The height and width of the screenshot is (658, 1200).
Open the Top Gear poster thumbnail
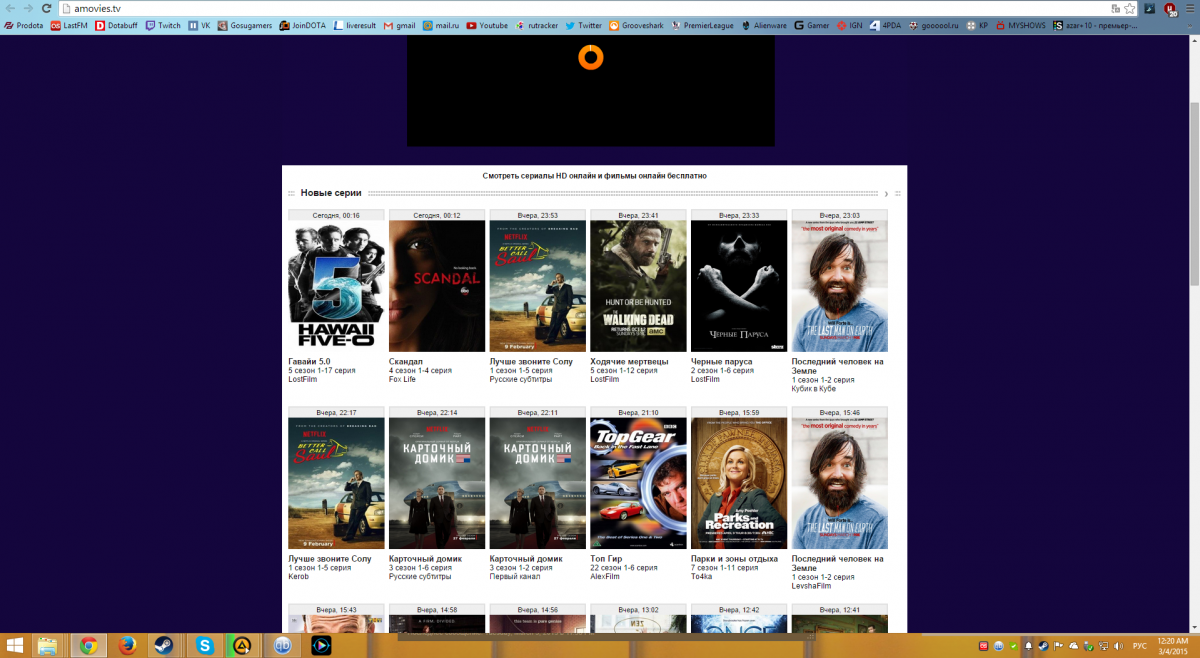(639, 483)
